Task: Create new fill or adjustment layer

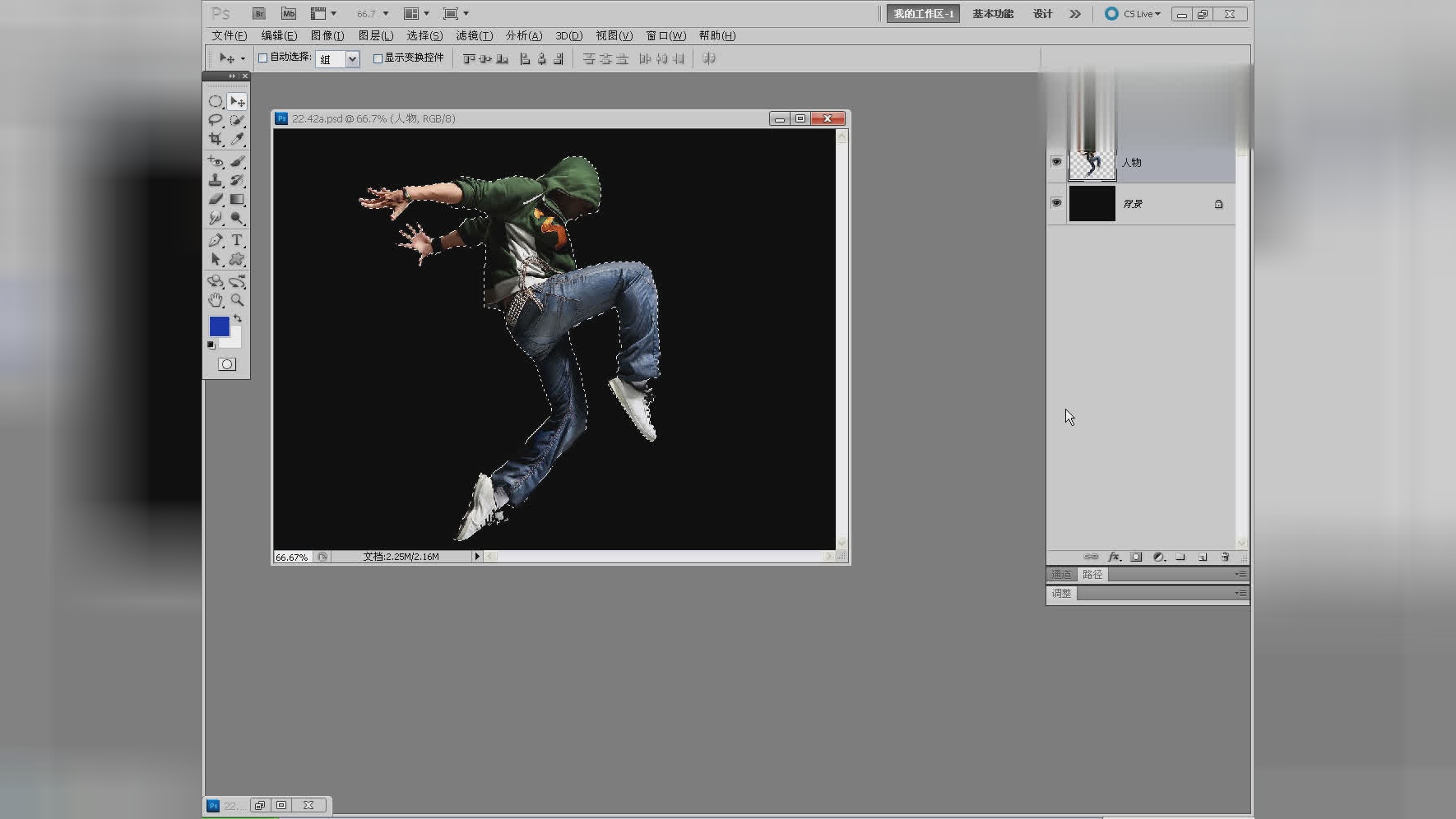Action: [1158, 557]
